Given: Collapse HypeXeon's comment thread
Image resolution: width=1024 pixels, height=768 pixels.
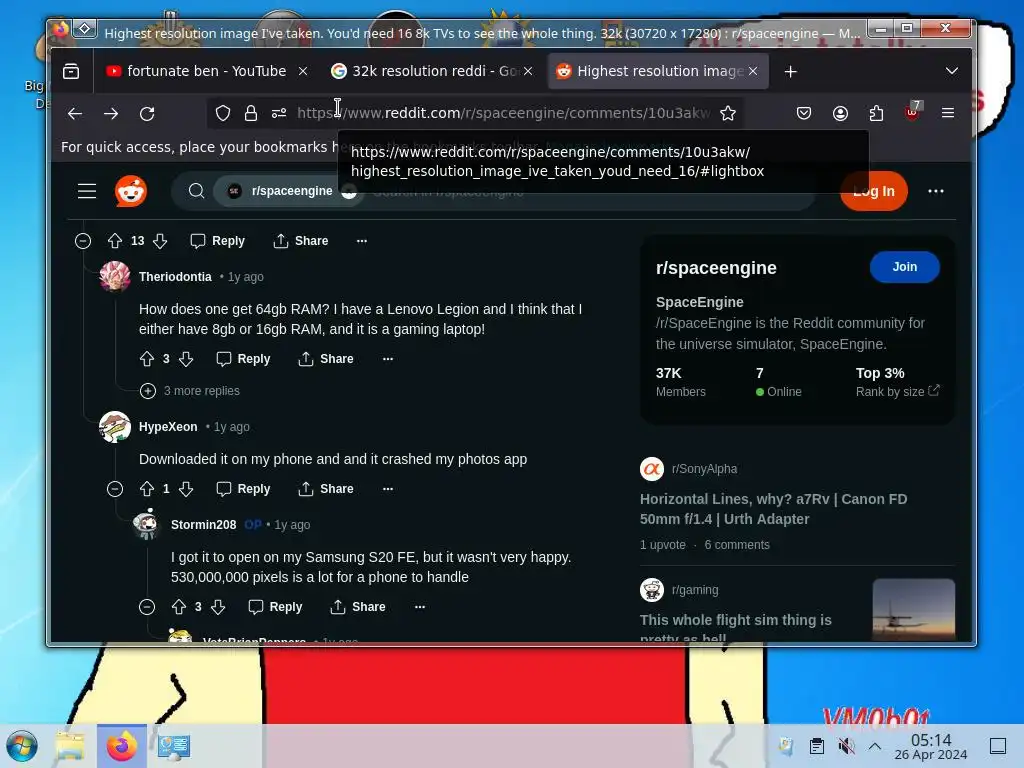Looking at the screenshot, I should 115,488.
